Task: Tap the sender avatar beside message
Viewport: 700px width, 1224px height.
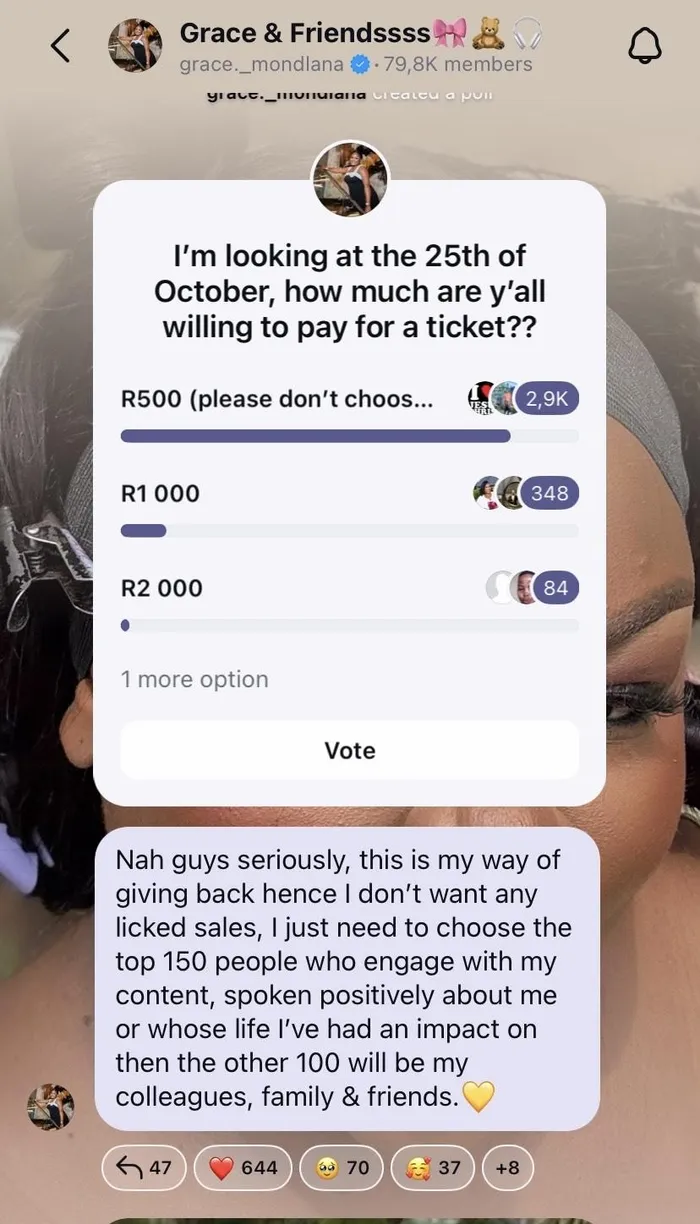Action: click(50, 1107)
